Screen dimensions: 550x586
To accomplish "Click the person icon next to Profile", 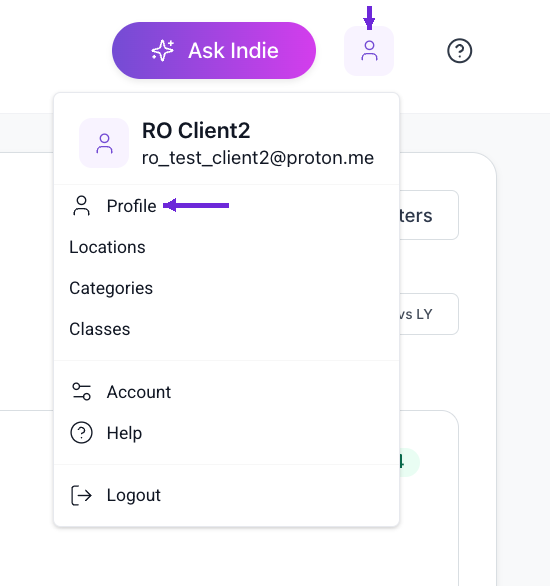I will click(81, 206).
